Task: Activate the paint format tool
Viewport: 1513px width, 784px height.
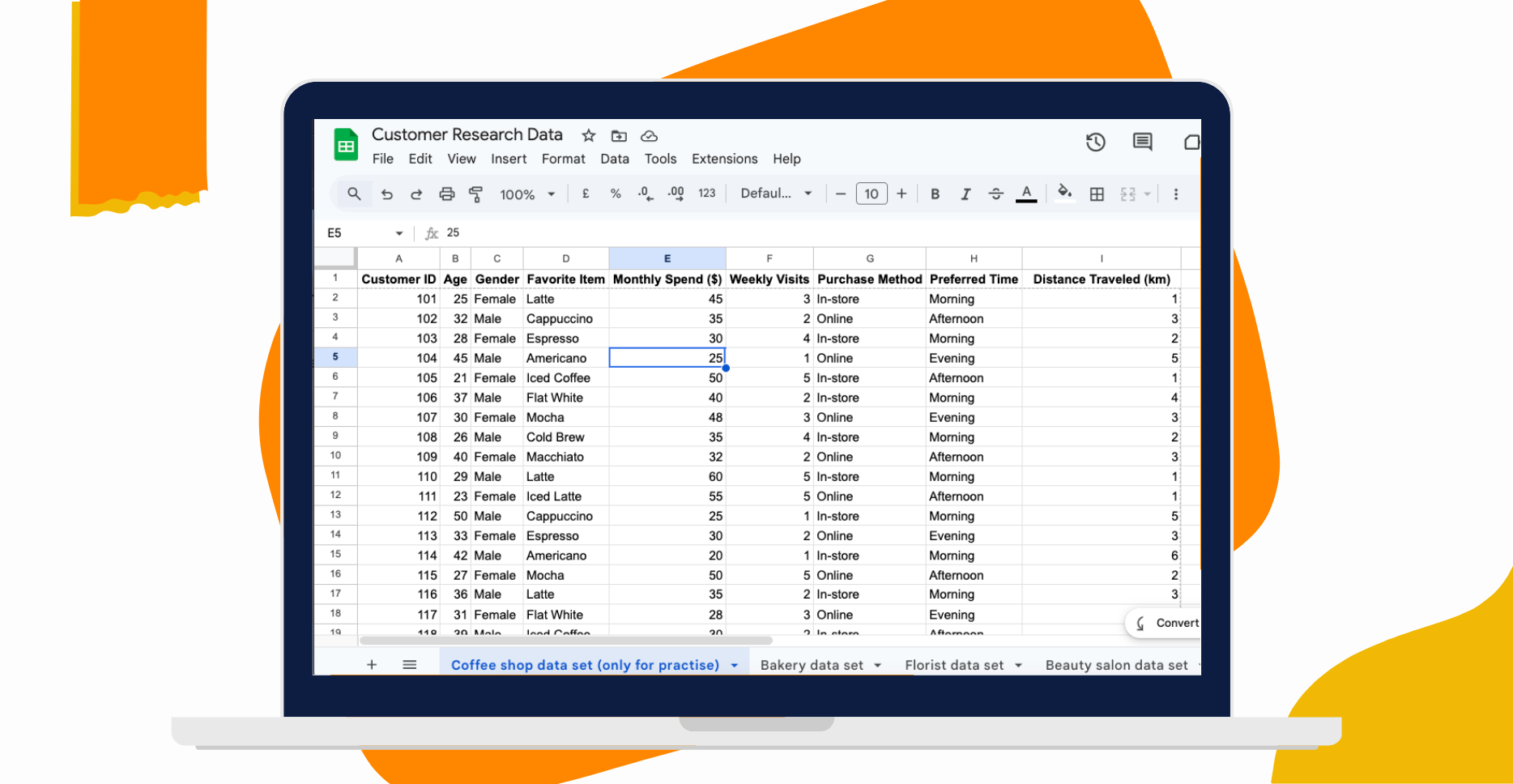Action: click(x=476, y=194)
